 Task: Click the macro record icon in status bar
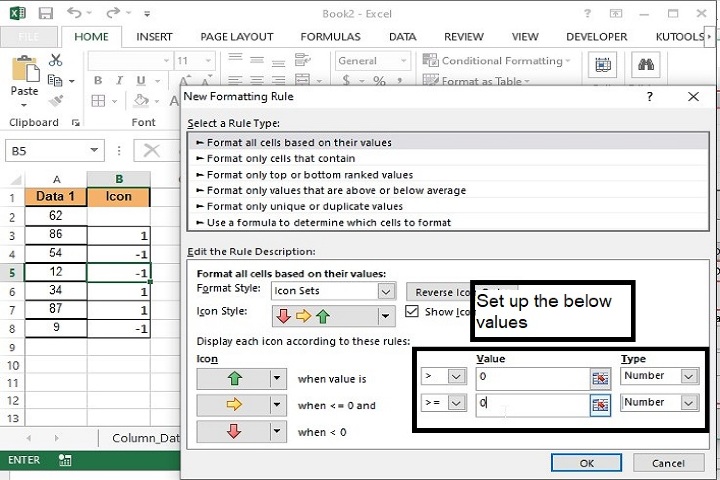pos(65,460)
